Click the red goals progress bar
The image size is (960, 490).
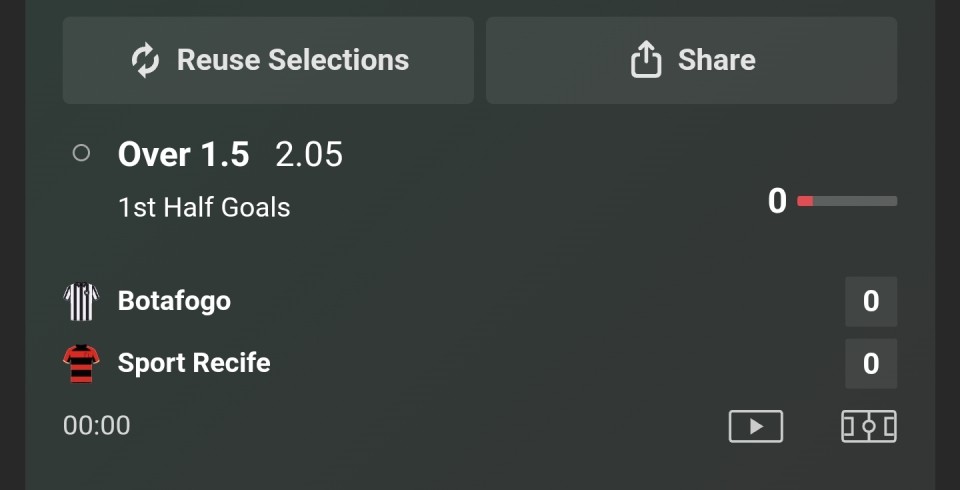[846, 202]
